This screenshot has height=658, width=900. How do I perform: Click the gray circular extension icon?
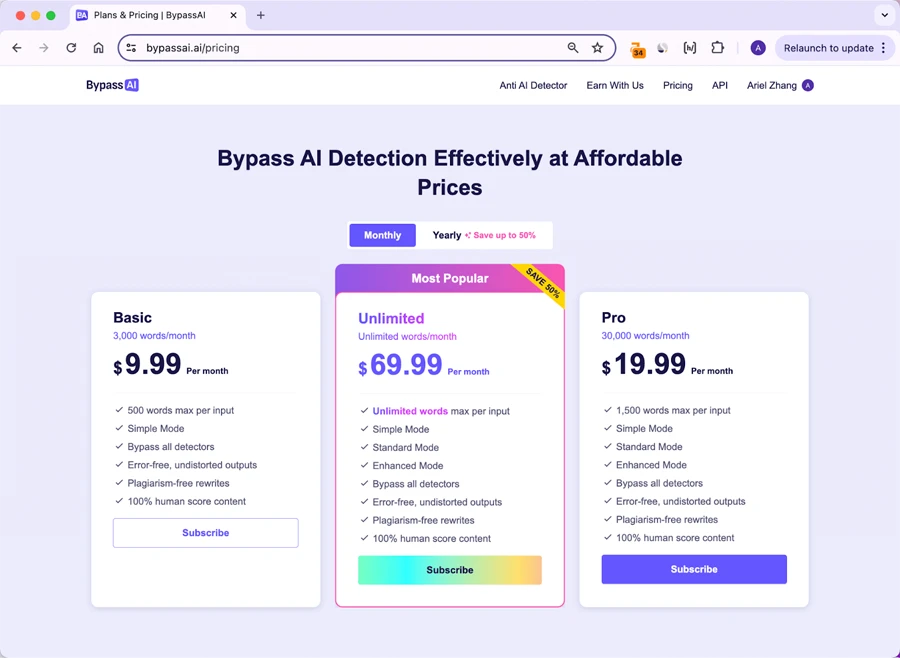(x=662, y=48)
